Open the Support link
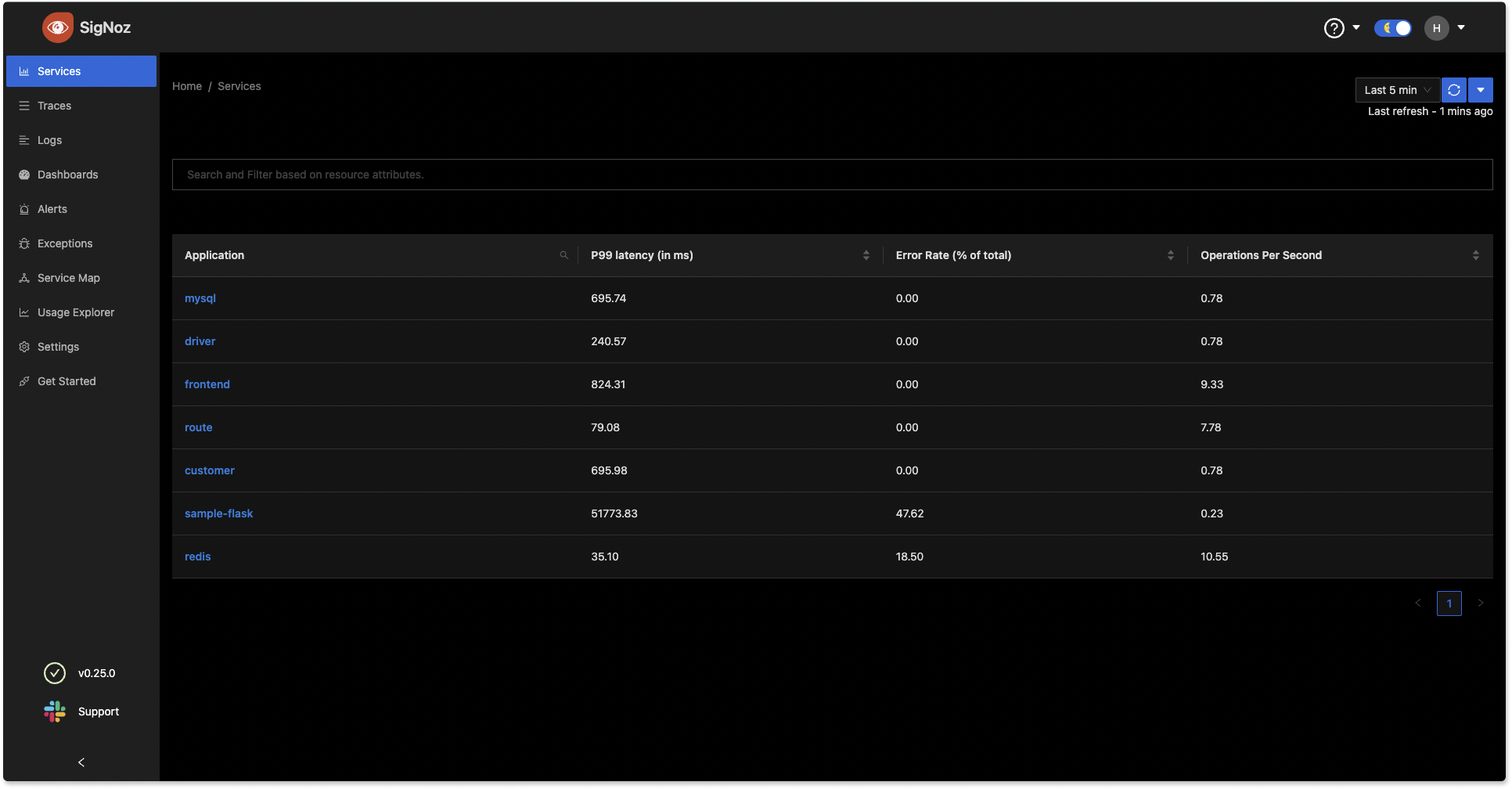This screenshot has height=789, width=1512. (x=99, y=712)
